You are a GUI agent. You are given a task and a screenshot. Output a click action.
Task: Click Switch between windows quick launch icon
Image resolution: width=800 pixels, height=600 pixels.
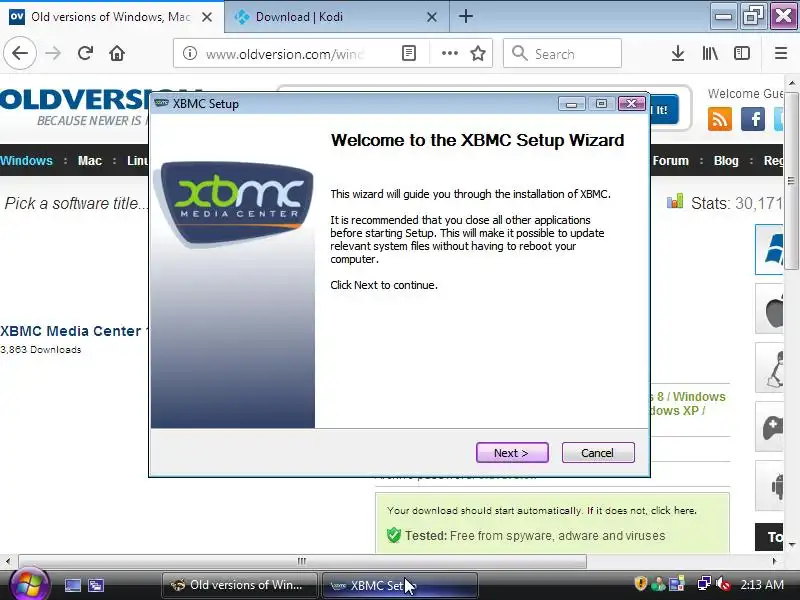pos(96,585)
